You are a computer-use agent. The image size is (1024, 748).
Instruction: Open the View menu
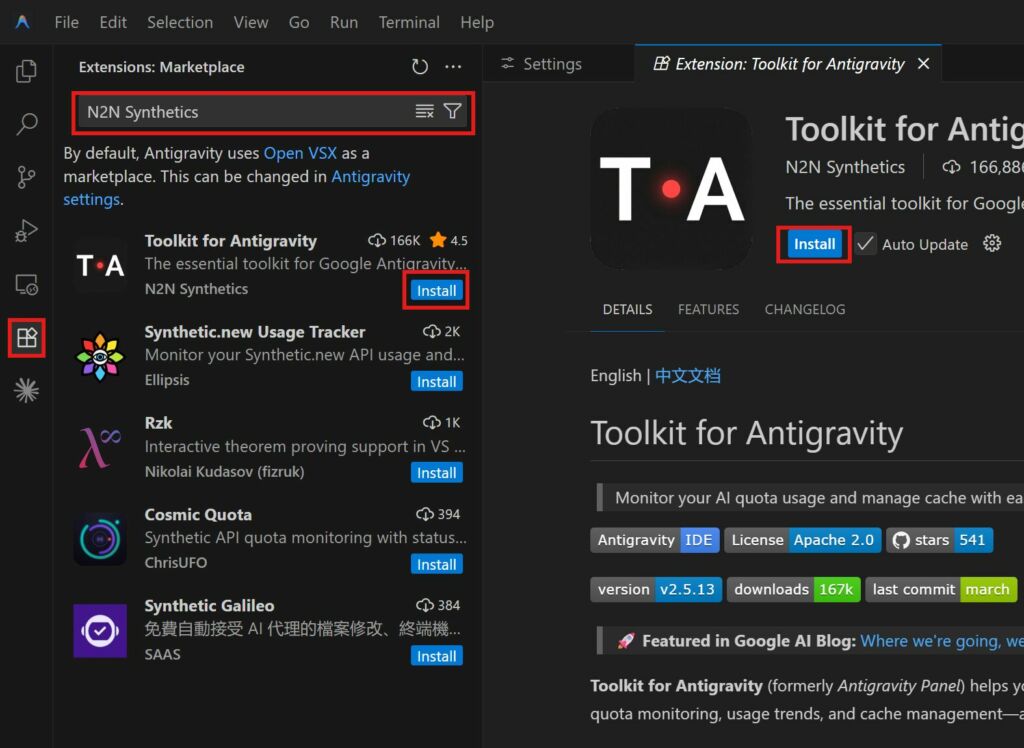(x=251, y=22)
